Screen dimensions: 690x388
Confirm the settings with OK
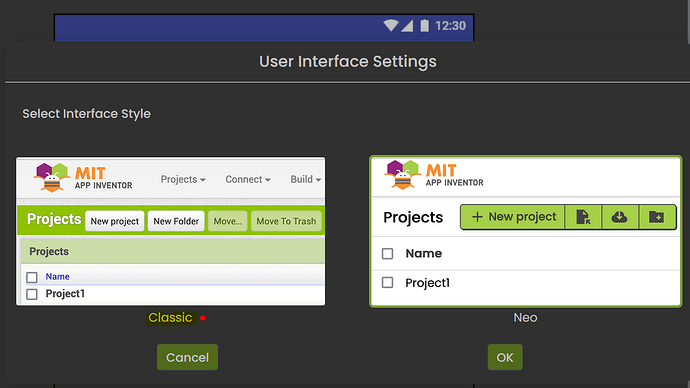505,357
